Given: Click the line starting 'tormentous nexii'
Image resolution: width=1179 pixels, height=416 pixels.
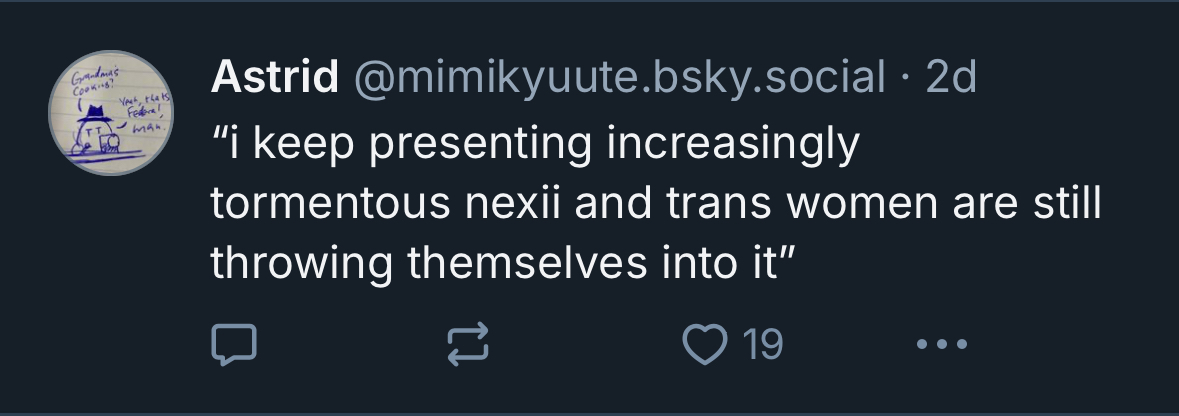Looking at the screenshot, I should [656, 203].
